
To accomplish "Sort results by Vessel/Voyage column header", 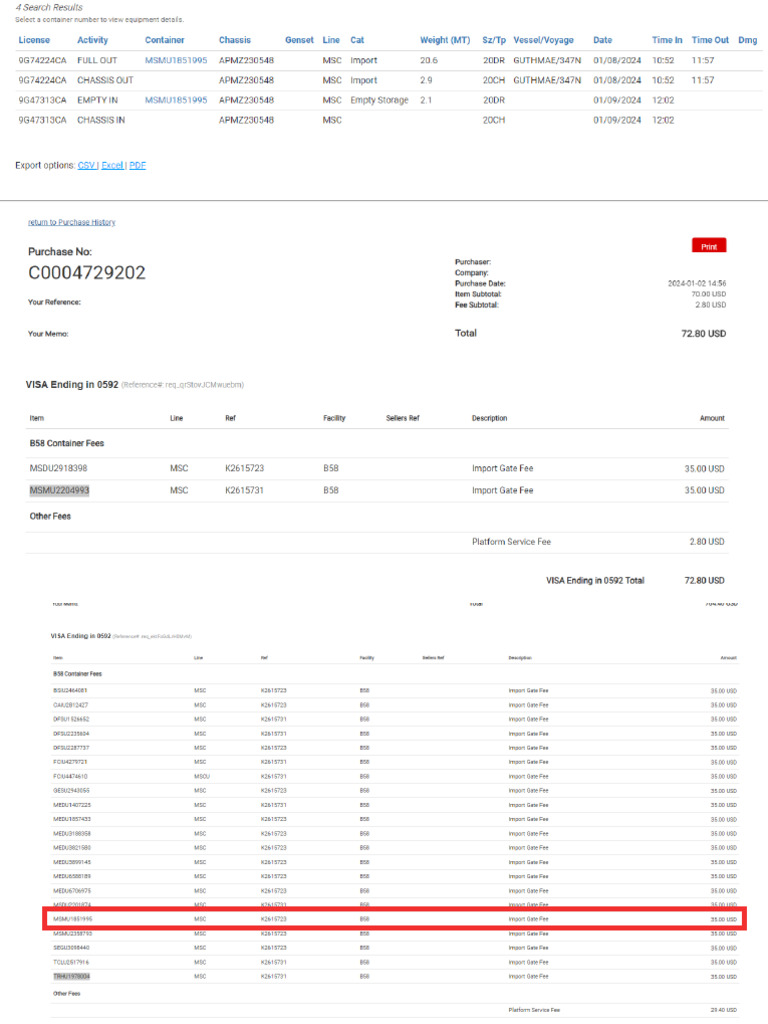I will [x=543, y=40].
